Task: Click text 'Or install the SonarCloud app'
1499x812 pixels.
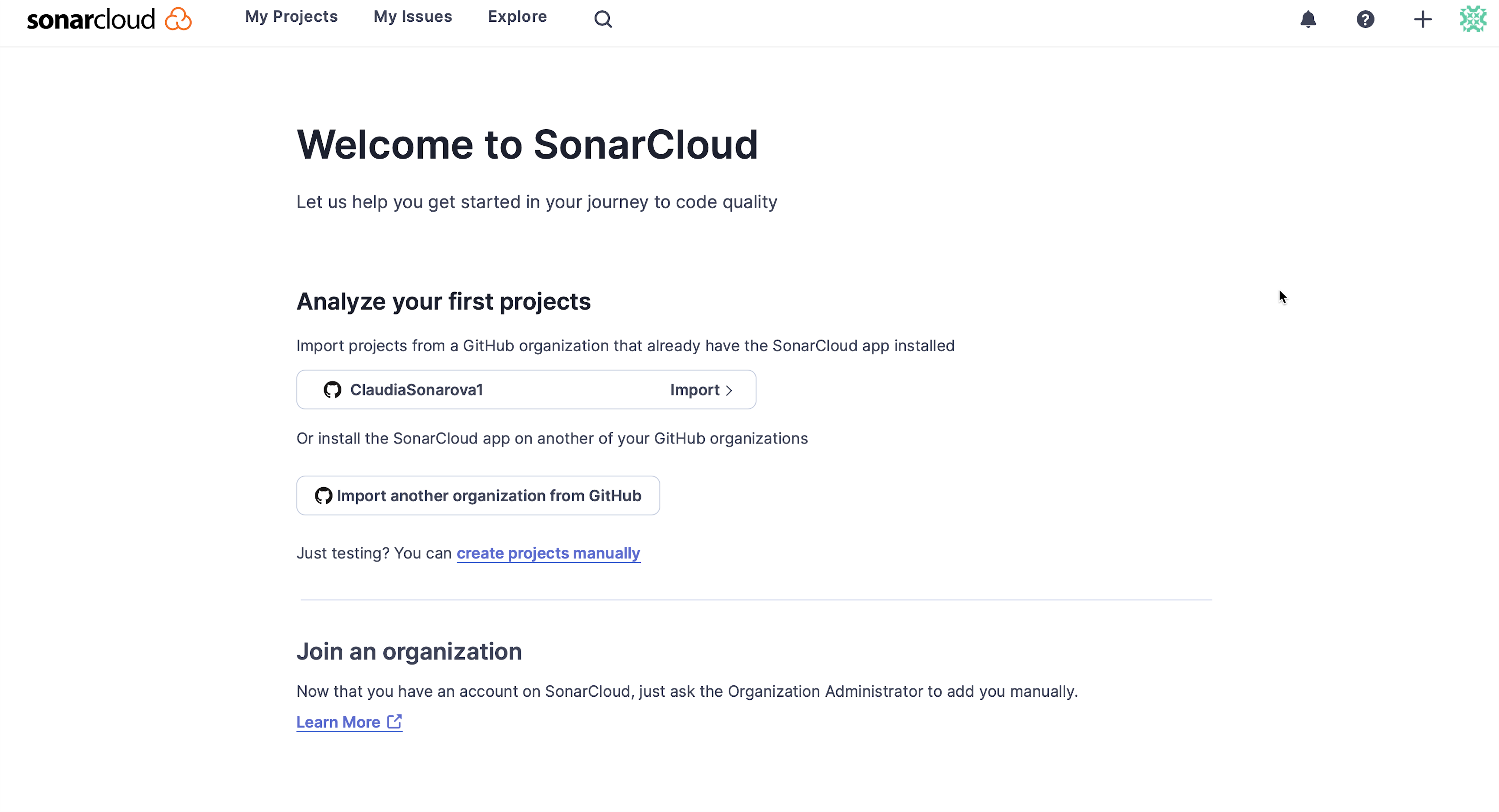Action: 403,438
